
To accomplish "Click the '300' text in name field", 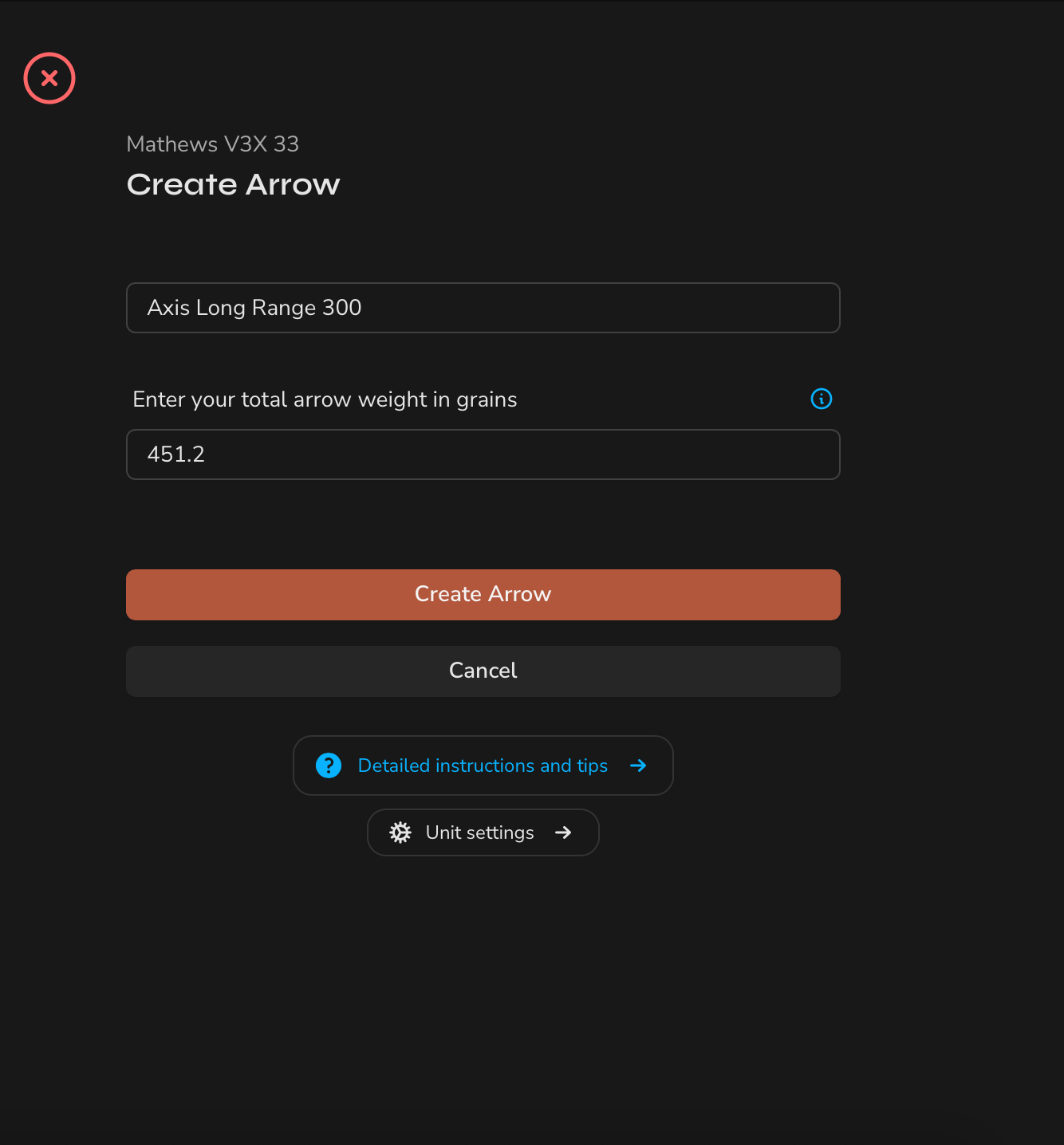I will [342, 308].
